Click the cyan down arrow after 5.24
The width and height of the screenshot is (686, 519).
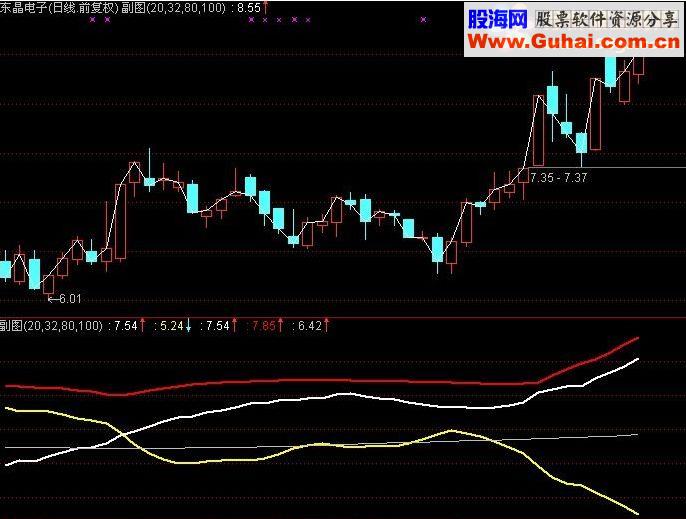click(x=188, y=326)
